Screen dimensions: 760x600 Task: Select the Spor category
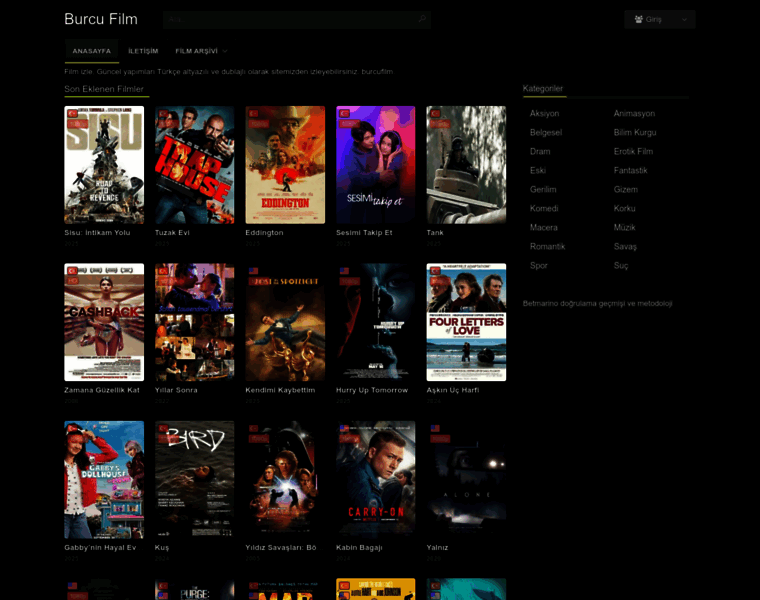click(x=538, y=266)
